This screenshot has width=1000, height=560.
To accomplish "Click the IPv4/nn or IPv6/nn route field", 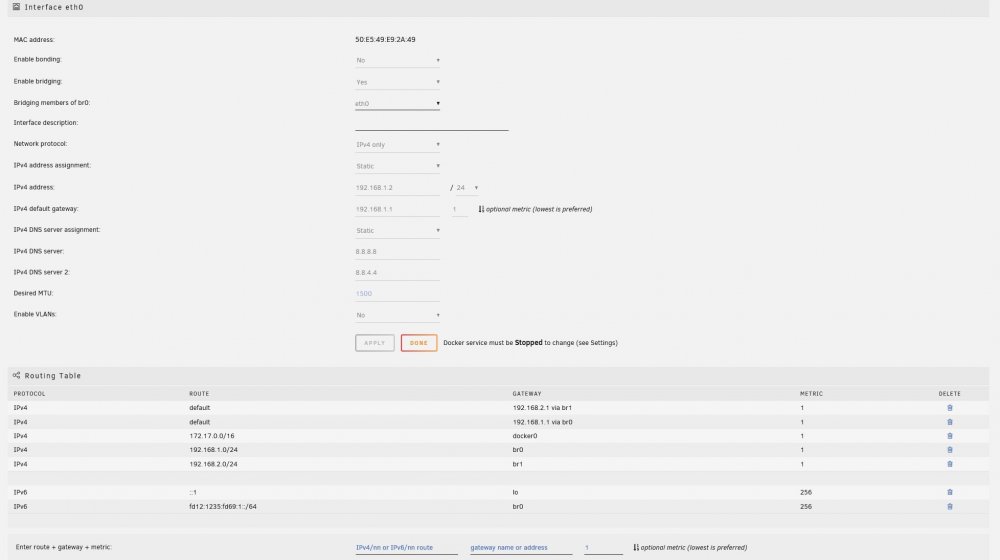I will click(406, 547).
